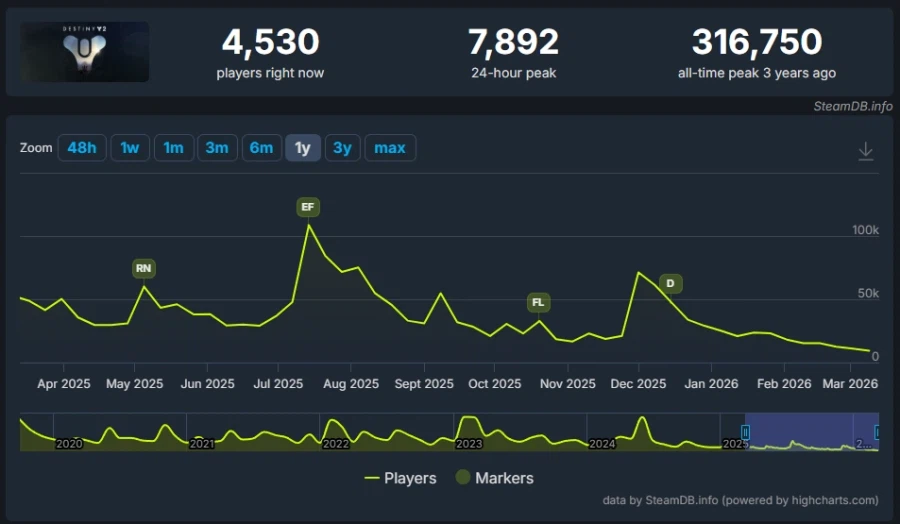Click the RN marker on chart
Viewport: 900px width, 524px height.
coord(144,268)
